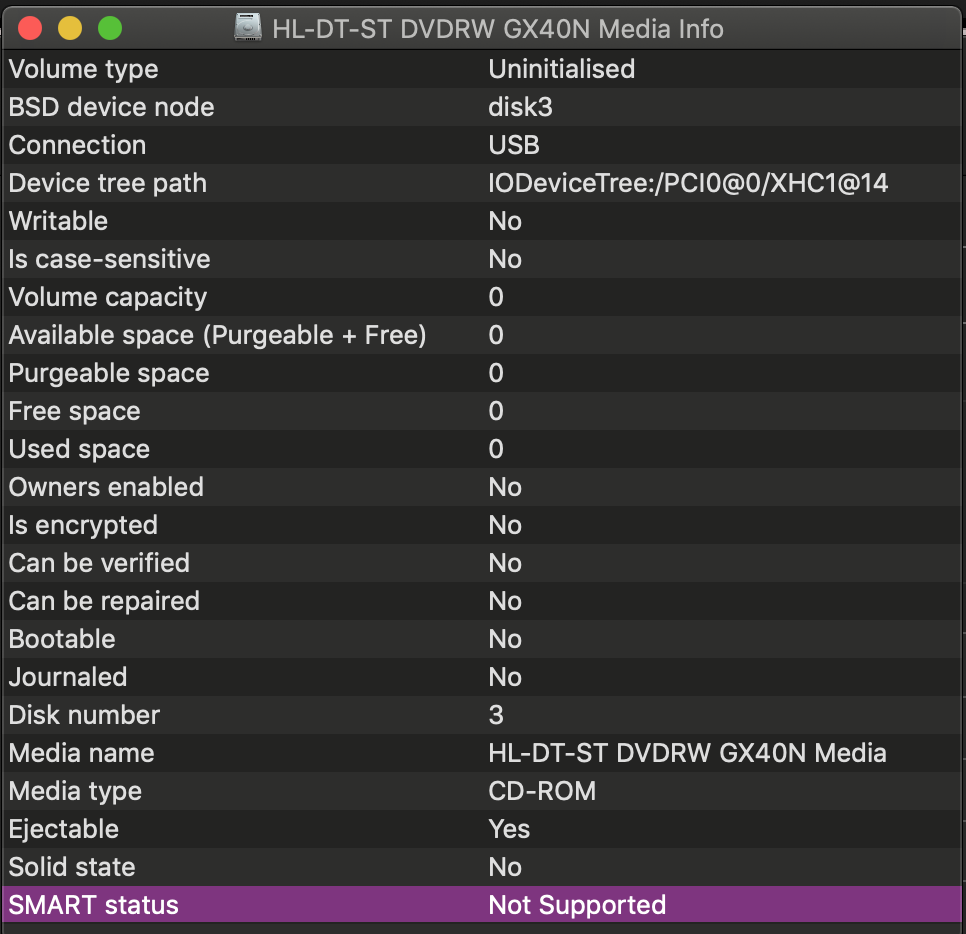Select the 'Is case-sensitive' label
Screen dimensions: 966x934
click(110, 259)
